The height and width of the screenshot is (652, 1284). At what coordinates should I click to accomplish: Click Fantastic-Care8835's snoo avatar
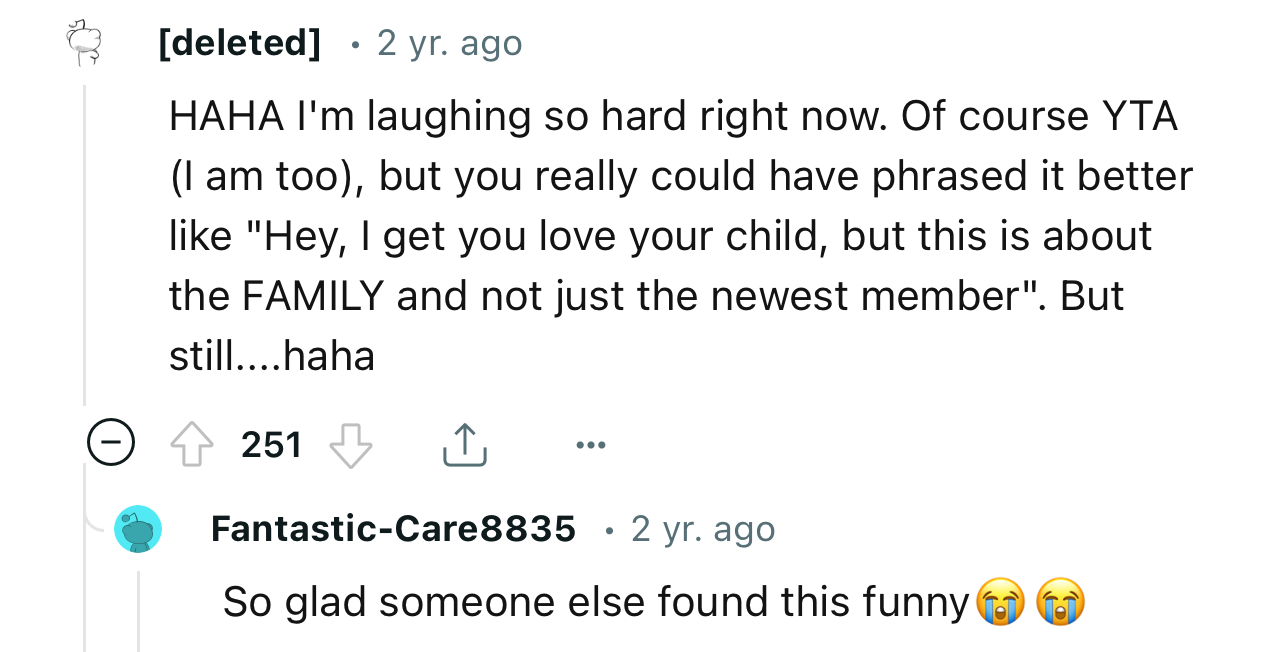[138, 529]
